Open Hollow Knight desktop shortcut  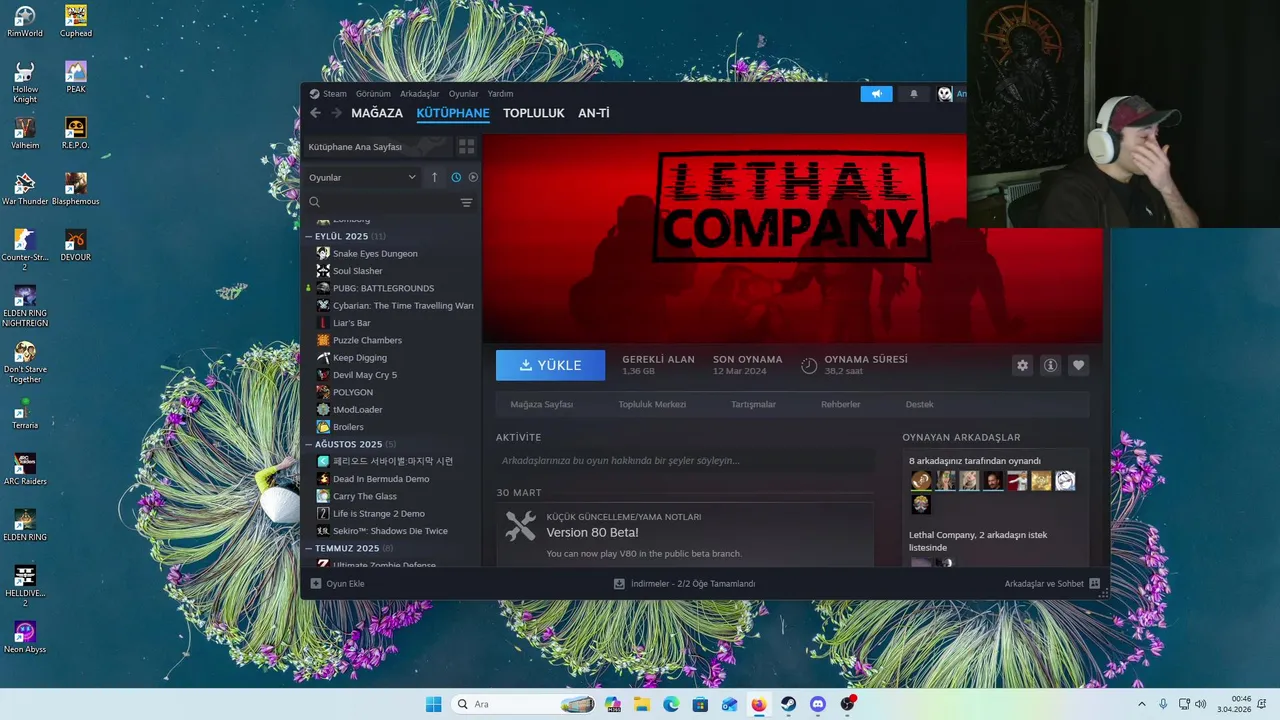pyautogui.click(x=25, y=83)
